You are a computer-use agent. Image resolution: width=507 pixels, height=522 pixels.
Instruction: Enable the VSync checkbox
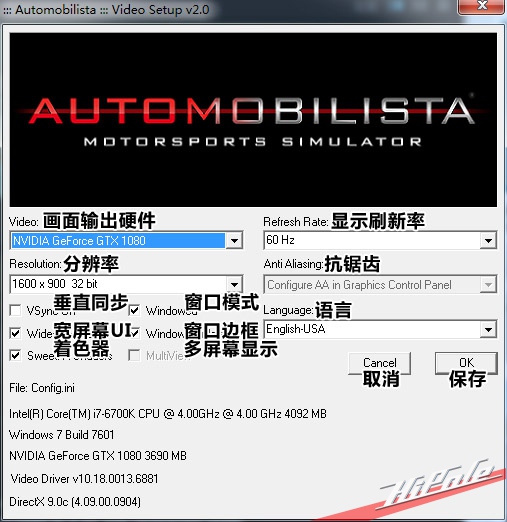[16, 310]
